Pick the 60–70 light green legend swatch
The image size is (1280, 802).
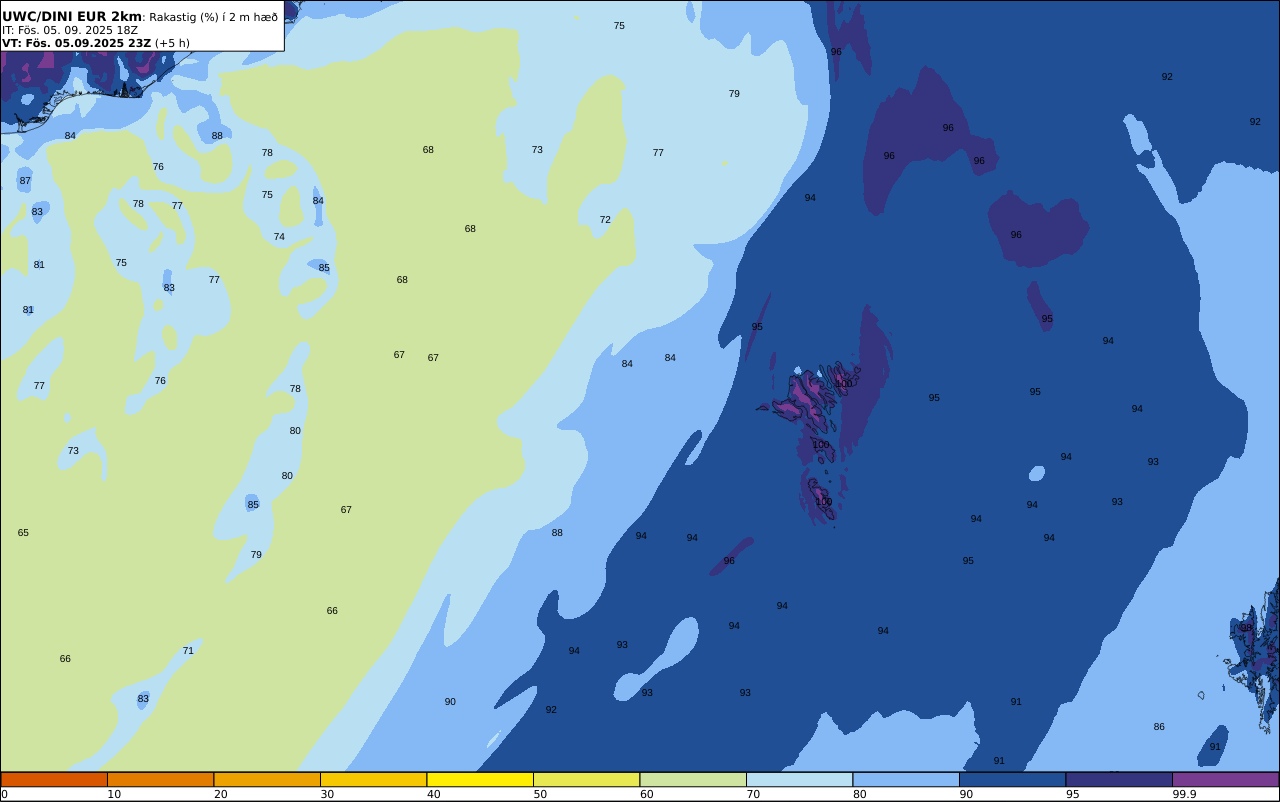tap(693, 779)
